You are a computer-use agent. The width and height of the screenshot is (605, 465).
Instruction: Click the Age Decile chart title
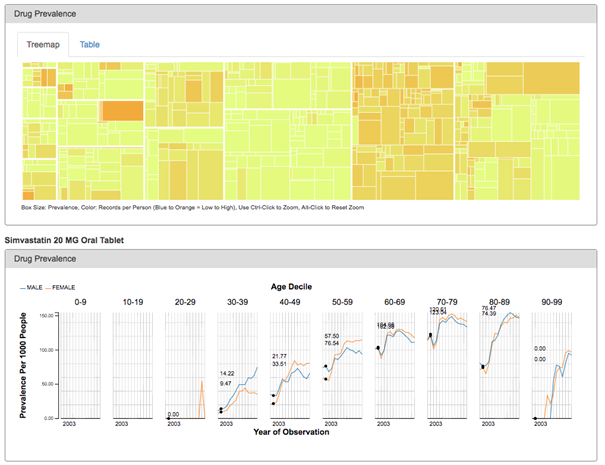point(291,287)
